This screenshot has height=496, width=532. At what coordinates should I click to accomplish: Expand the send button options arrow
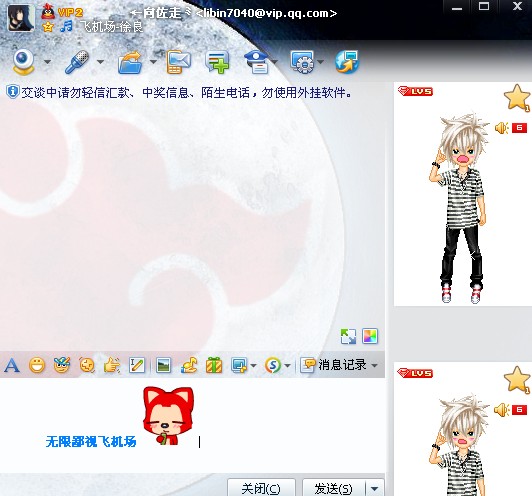pos(375,489)
